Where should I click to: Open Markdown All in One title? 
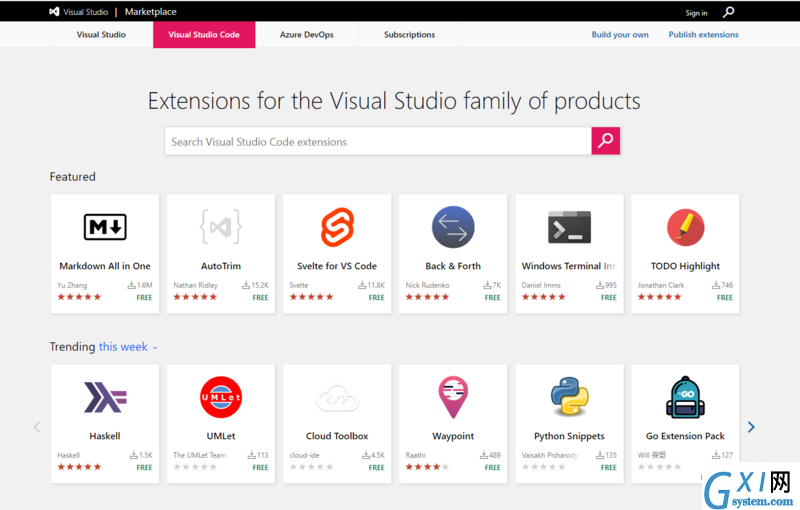pyautogui.click(x=105, y=266)
